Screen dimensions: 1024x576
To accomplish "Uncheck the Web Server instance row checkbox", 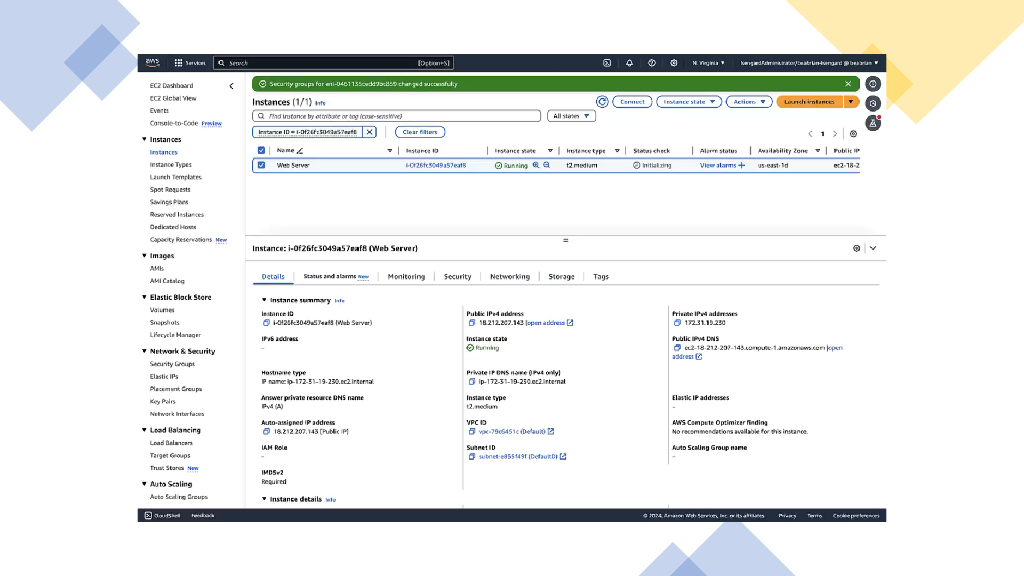I will pos(262,165).
